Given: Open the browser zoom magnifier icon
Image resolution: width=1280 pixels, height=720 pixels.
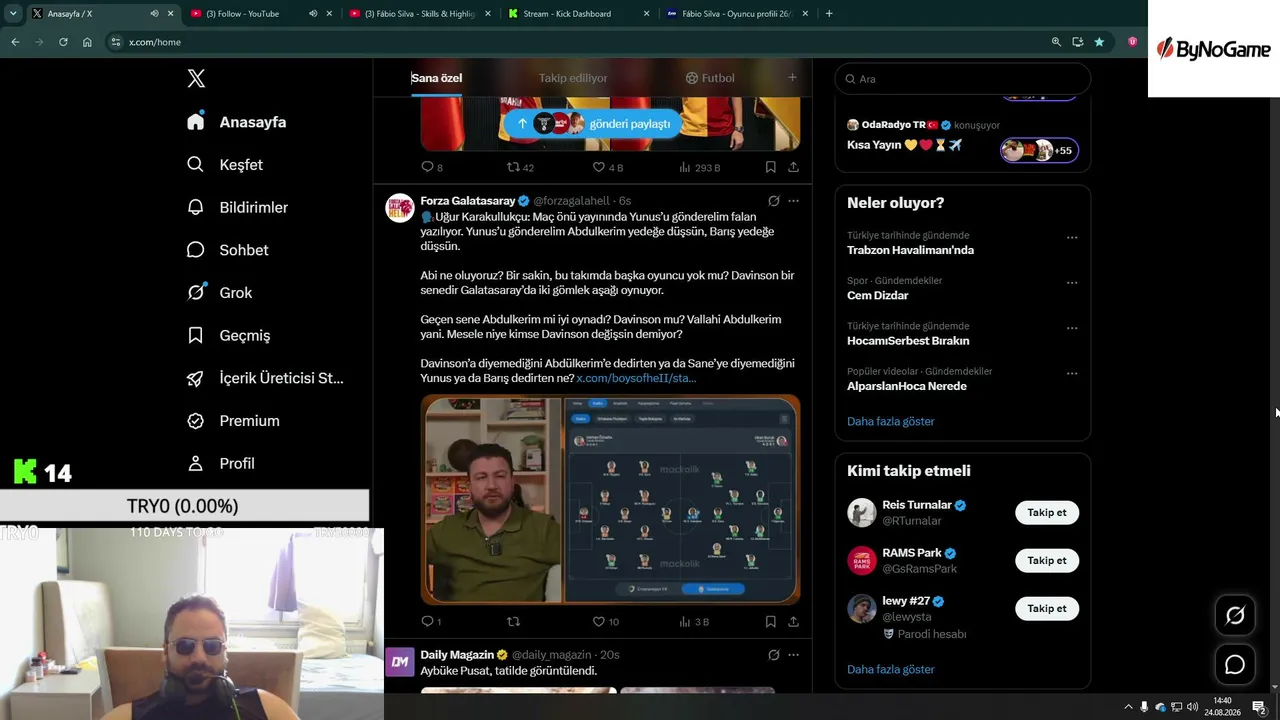Looking at the screenshot, I should coord(1056,42).
